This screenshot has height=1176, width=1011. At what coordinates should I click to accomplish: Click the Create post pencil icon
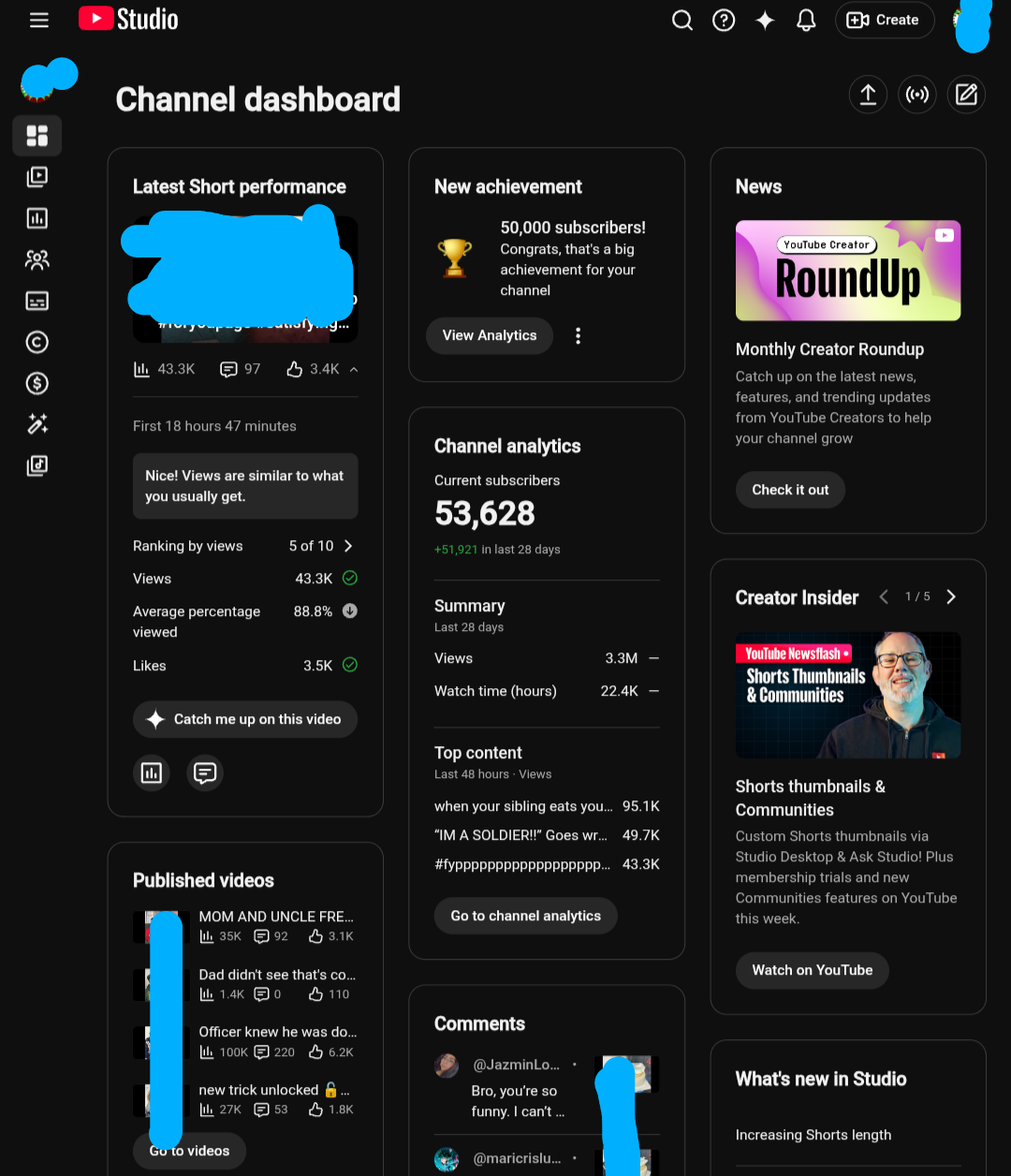pyautogui.click(x=966, y=95)
